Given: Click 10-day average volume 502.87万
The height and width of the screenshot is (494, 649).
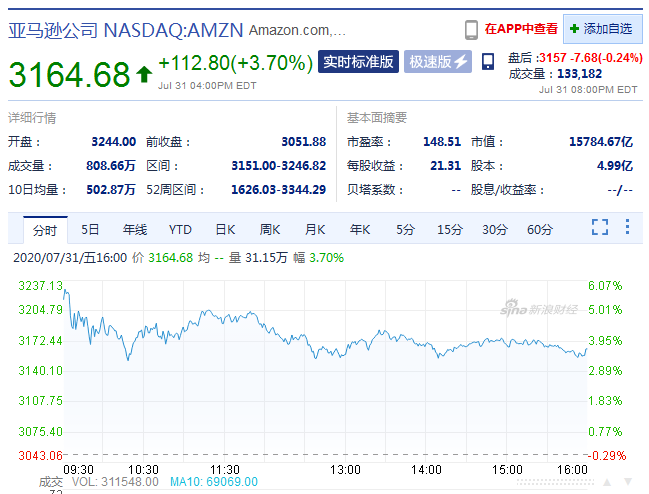Looking at the screenshot, I should point(111,190).
